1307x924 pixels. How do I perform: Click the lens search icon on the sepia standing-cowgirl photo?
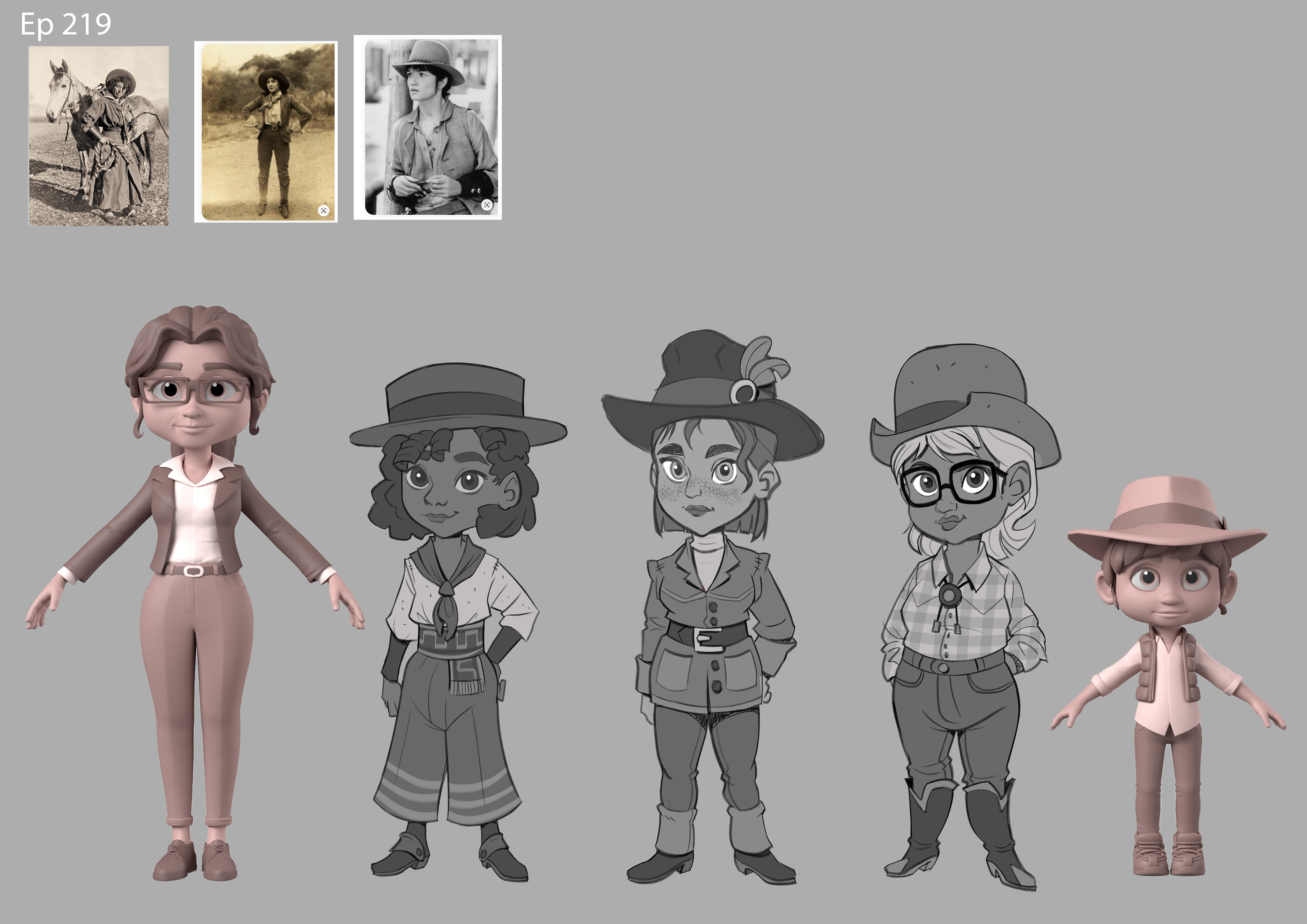tap(323, 211)
